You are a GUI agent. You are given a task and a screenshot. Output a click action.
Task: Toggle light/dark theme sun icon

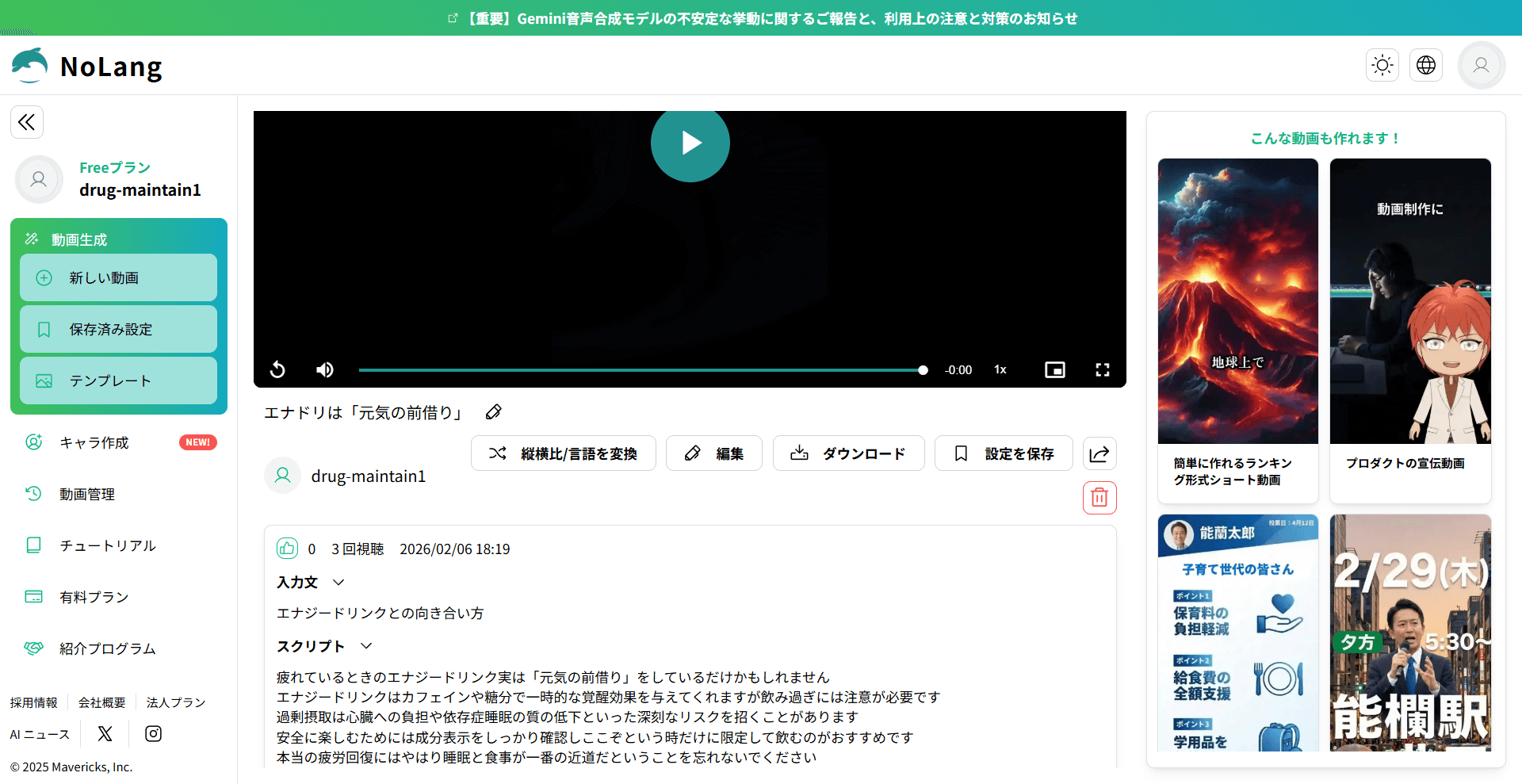(1382, 65)
